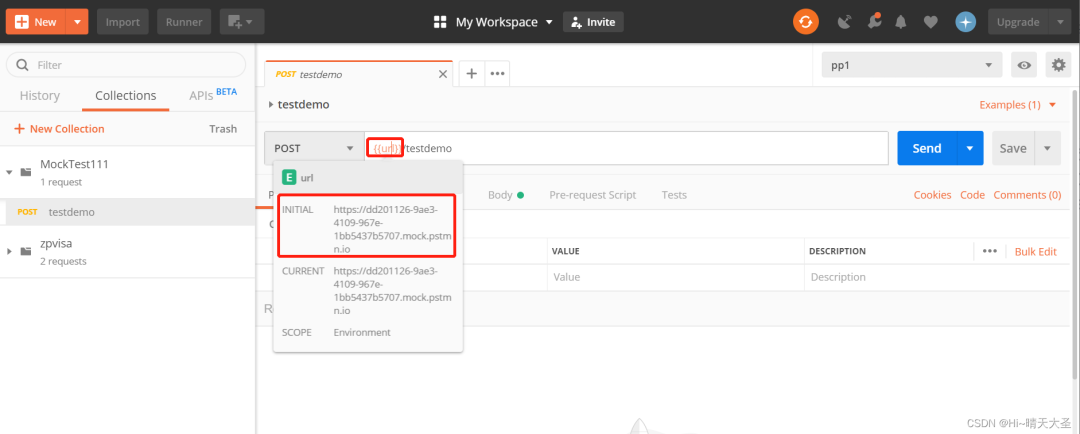Screen dimensions: 1080x434
Task: Click the Environment scope text
Action: pos(362,332)
